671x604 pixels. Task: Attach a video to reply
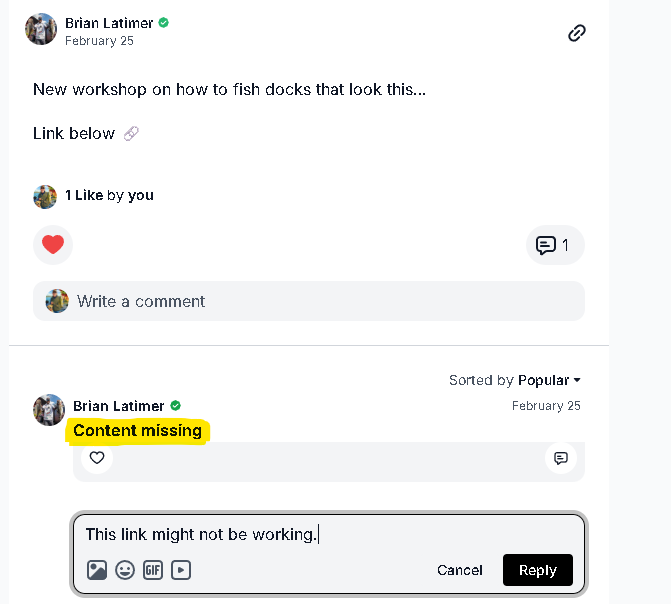click(x=181, y=570)
